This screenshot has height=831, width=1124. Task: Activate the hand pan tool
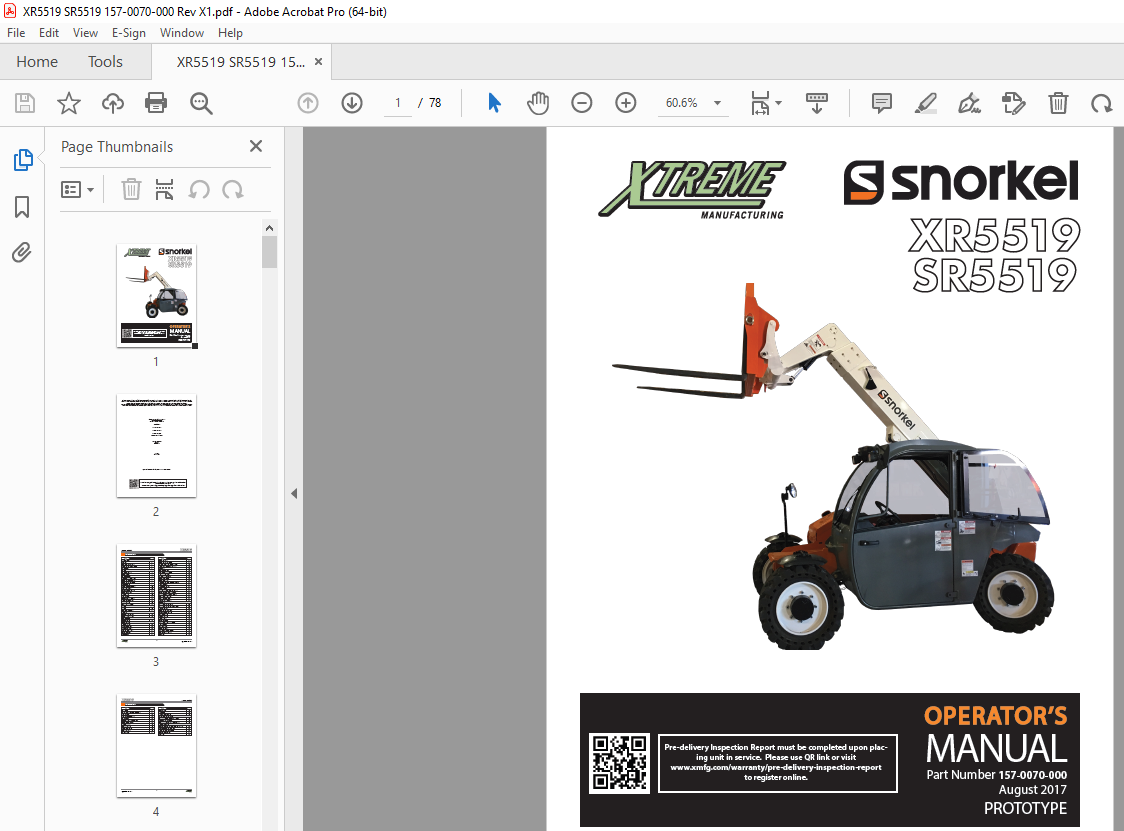pos(538,103)
